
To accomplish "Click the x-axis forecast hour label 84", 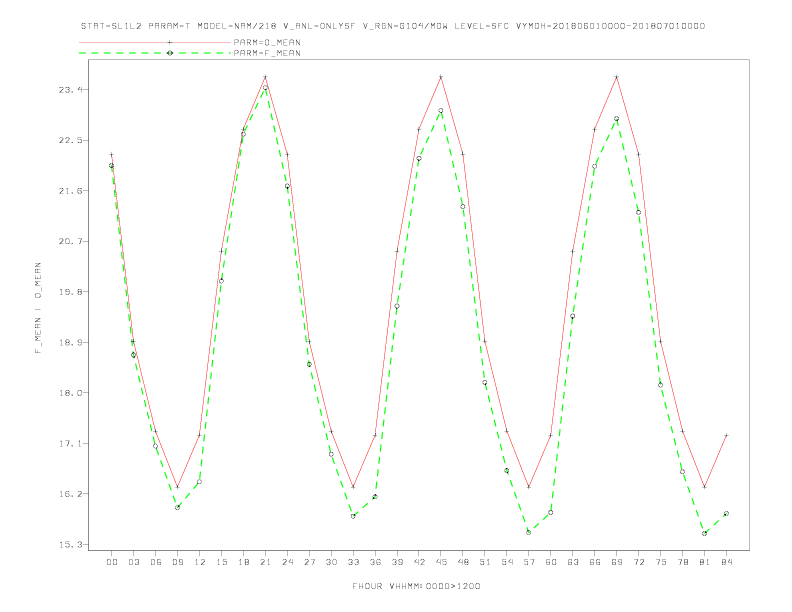I will 726,562.
